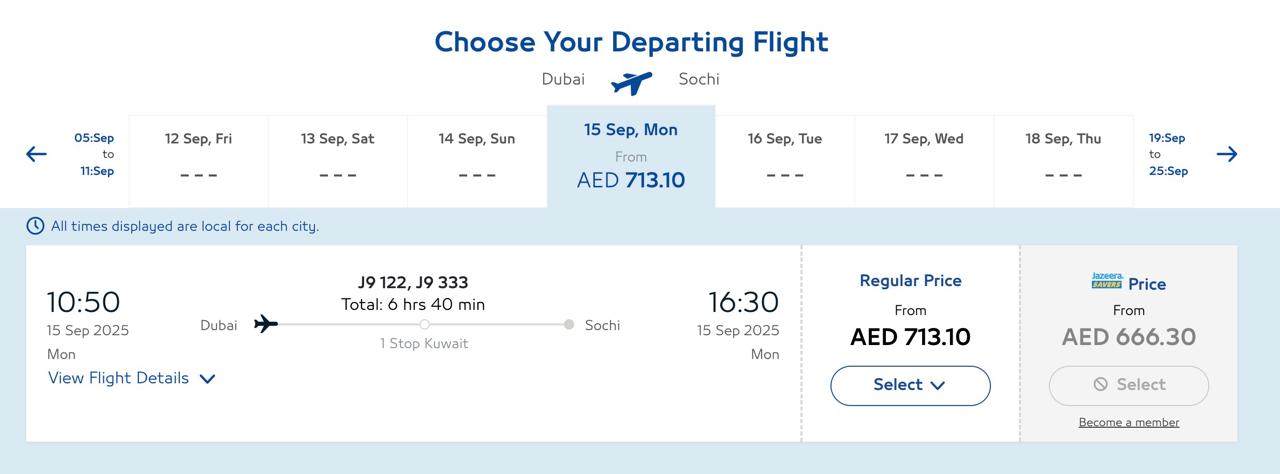The image size is (1280, 474).
Task: Click the disabled icon in Savers Select button
Action: [1101, 384]
